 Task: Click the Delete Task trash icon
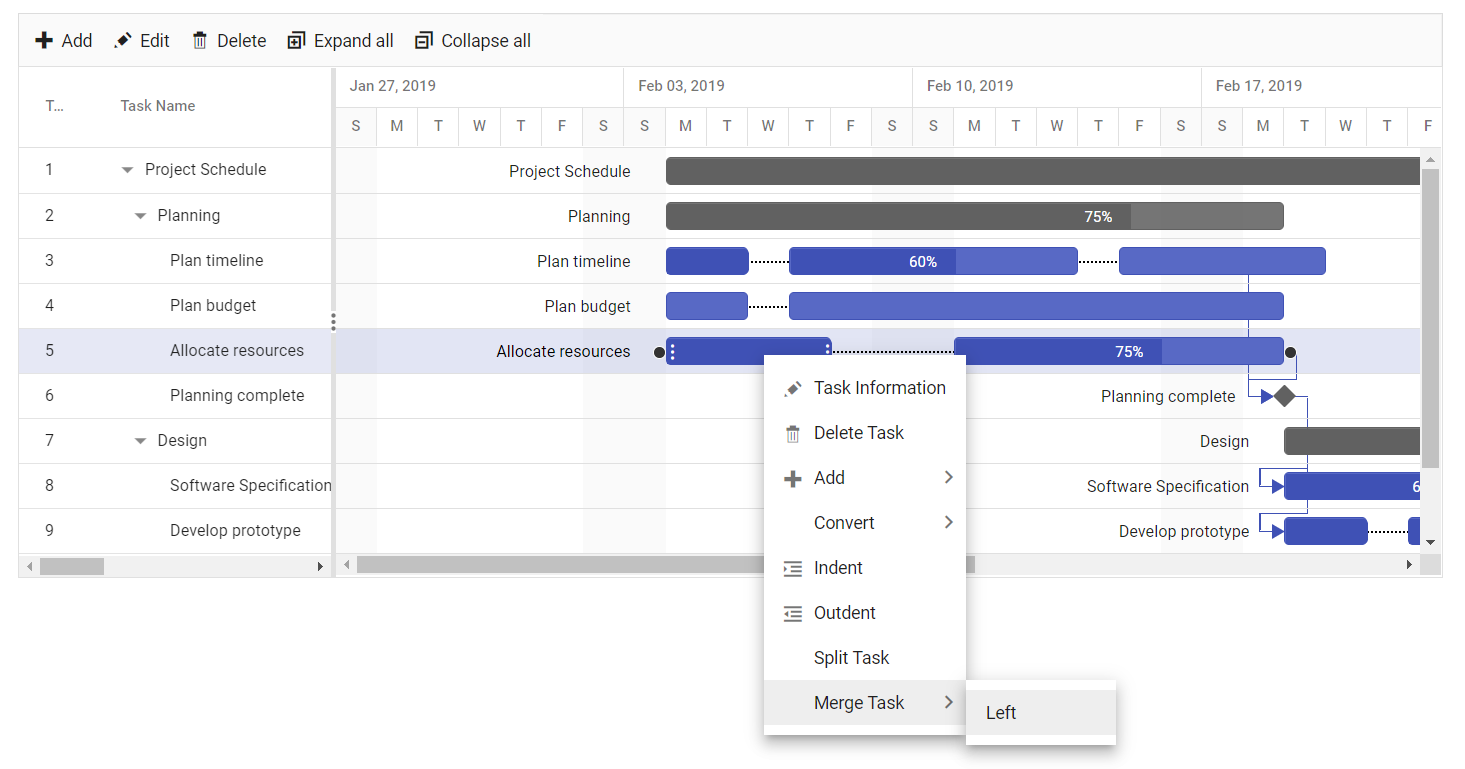(x=793, y=433)
